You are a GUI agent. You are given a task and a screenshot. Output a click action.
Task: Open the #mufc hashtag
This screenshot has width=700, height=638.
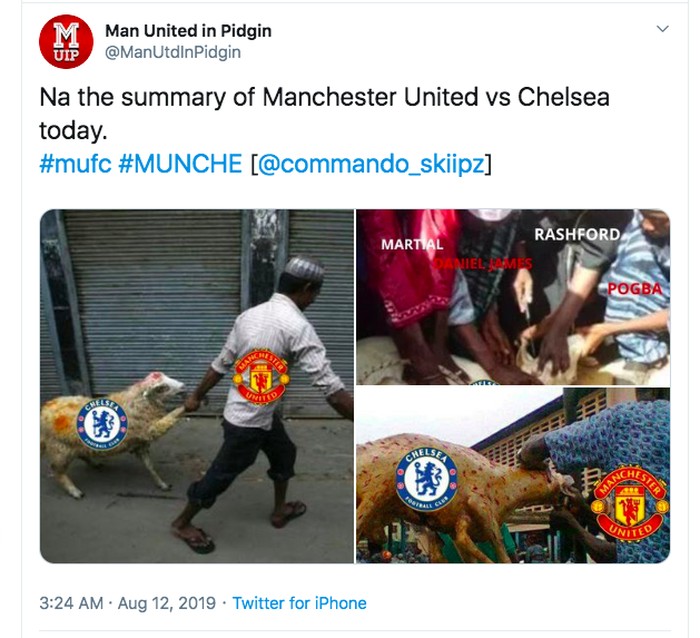[75, 164]
